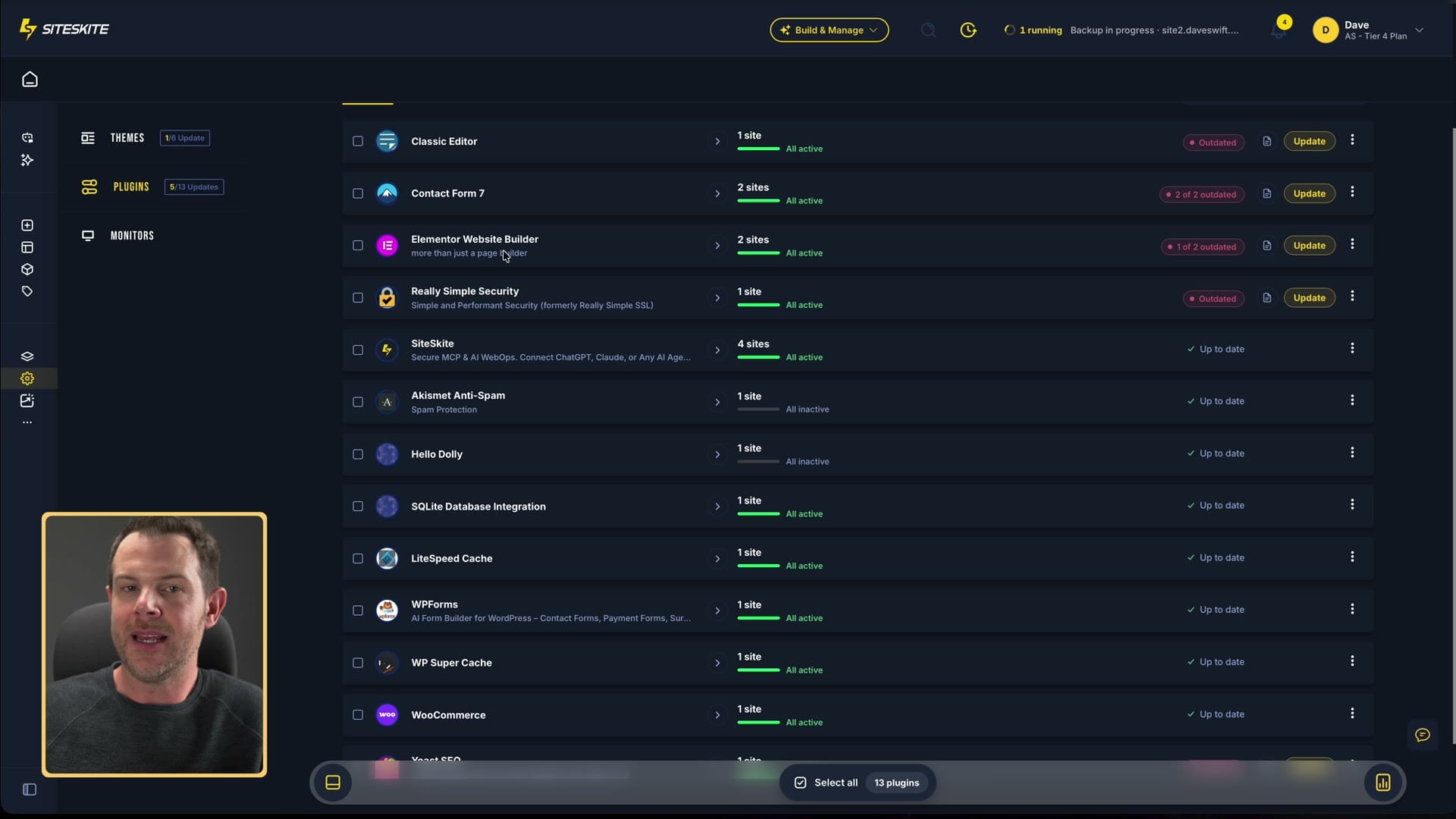Open the Build & Manage dropdown
Screen dimensions: 1456x819
(x=830, y=30)
